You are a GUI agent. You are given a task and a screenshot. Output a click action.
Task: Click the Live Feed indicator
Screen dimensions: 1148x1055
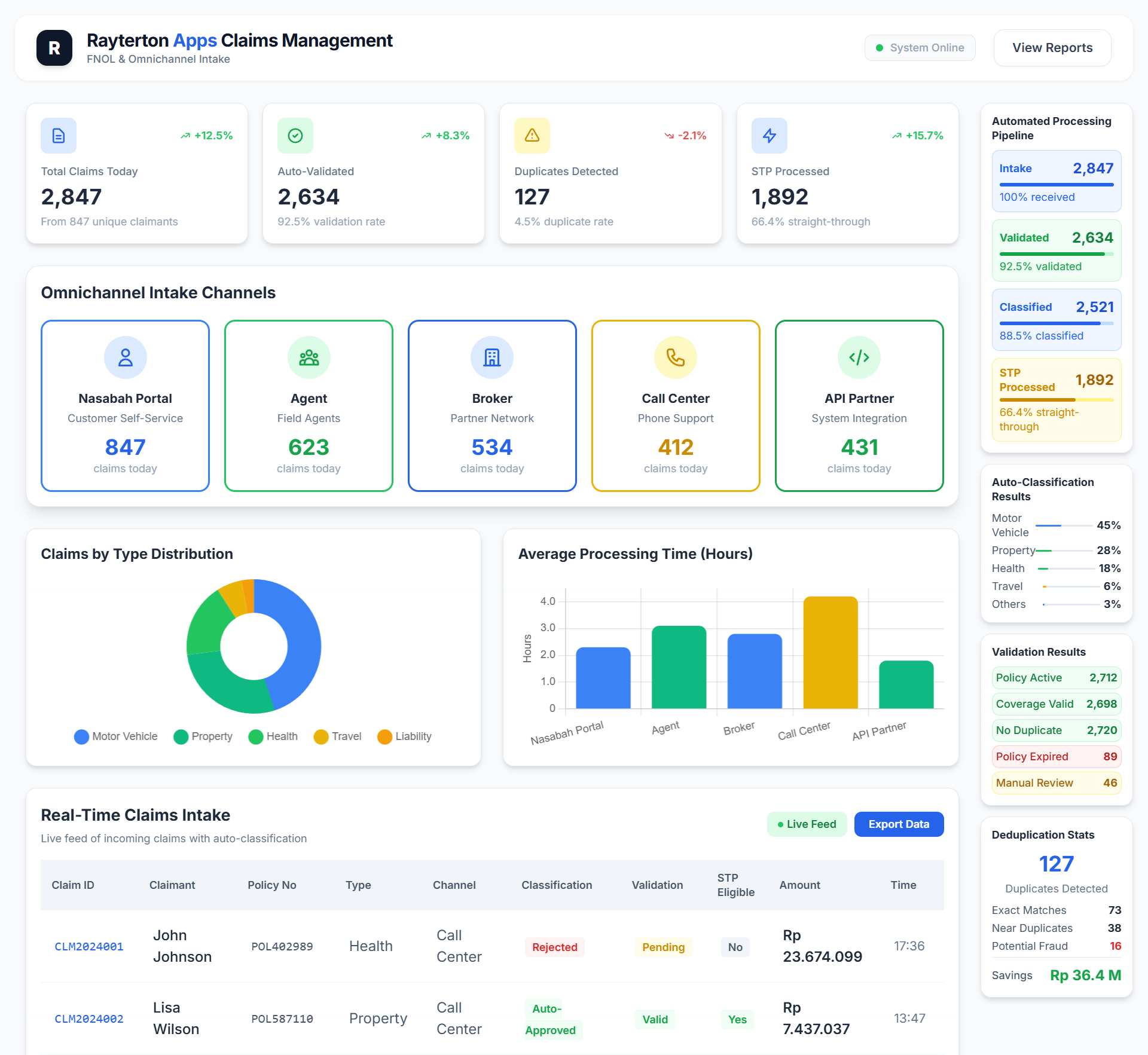click(807, 824)
